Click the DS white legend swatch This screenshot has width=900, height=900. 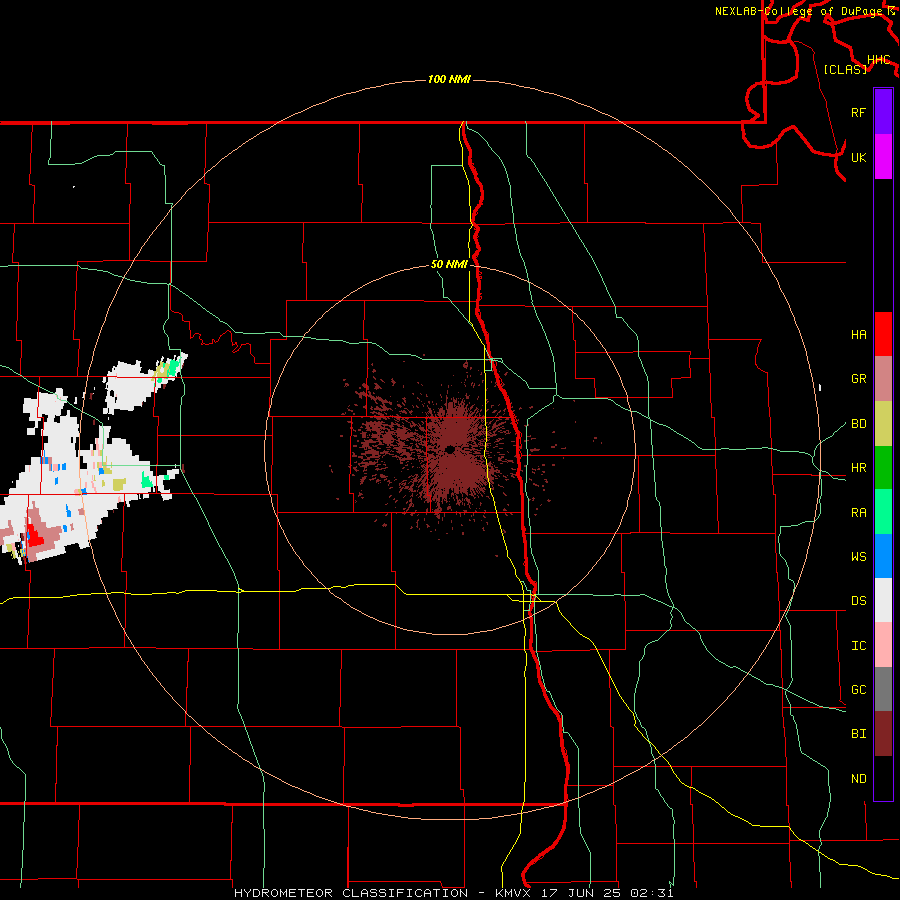coord(883,600)
